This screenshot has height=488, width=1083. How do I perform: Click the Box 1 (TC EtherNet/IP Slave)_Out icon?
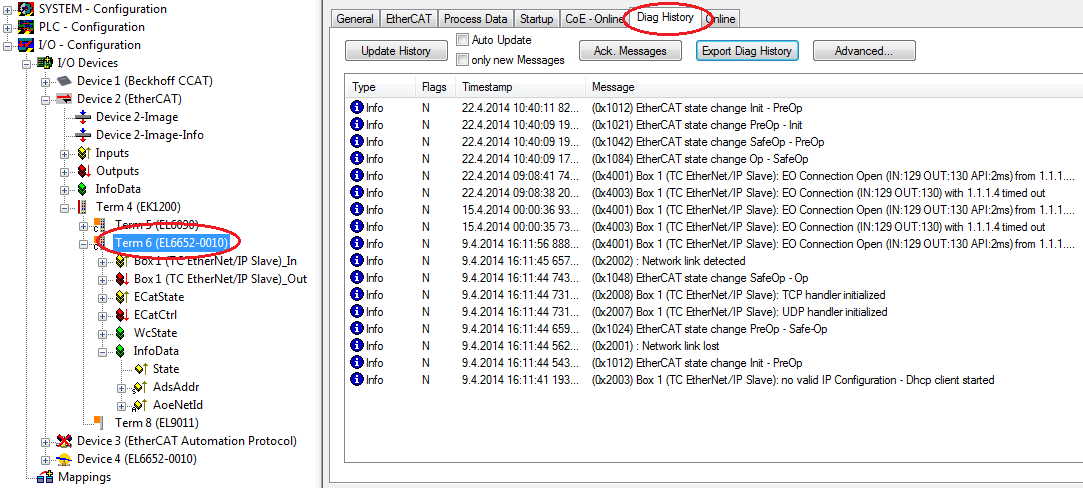pos(122,280)
